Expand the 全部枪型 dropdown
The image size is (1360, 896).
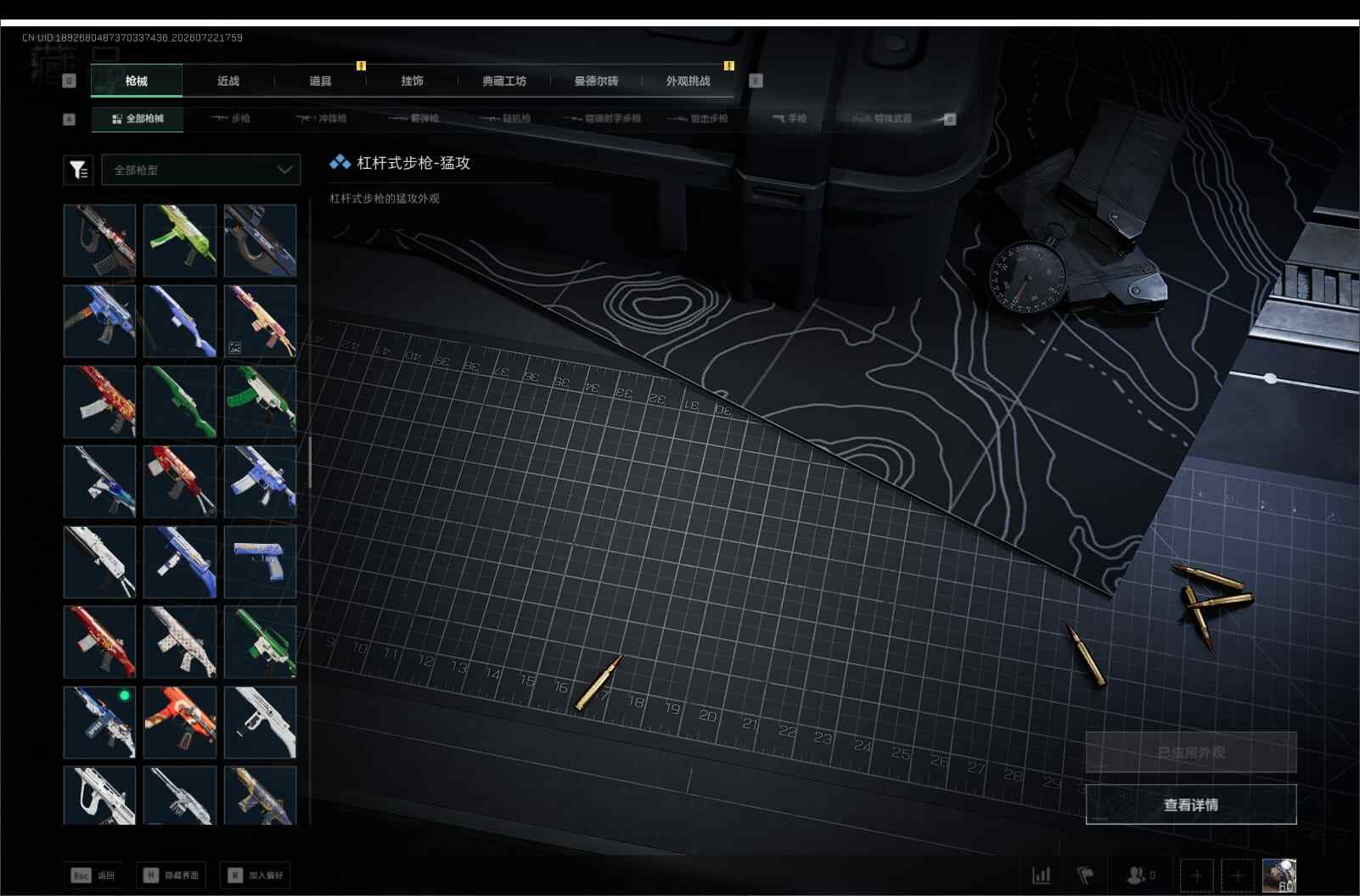pos(201,170)
